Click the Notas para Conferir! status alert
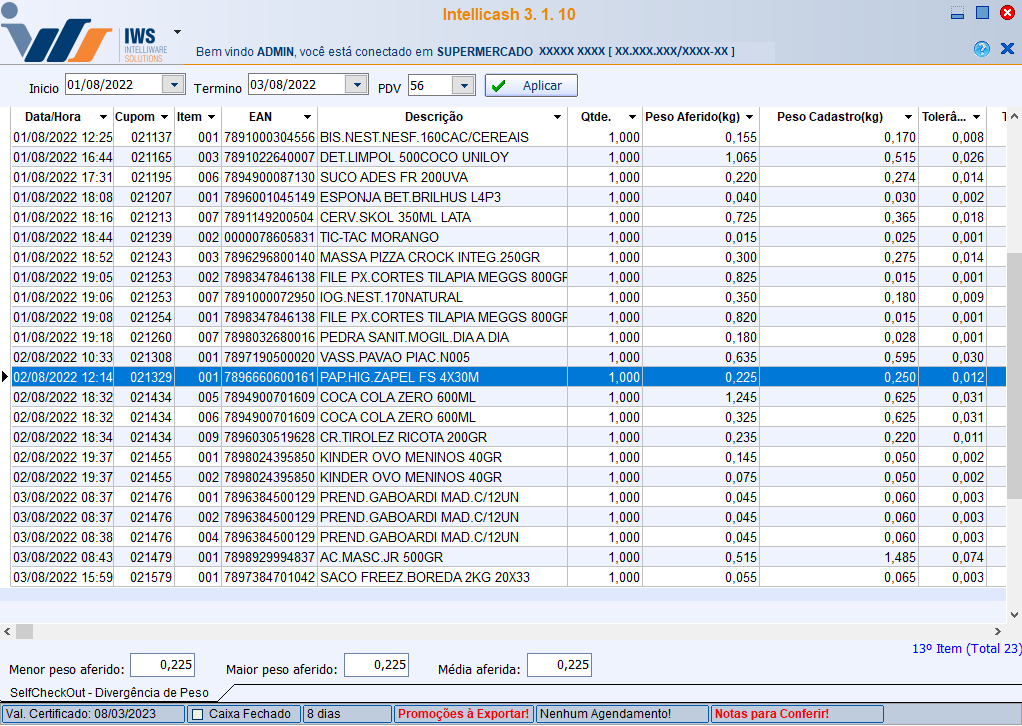 [x=771, y=714]
